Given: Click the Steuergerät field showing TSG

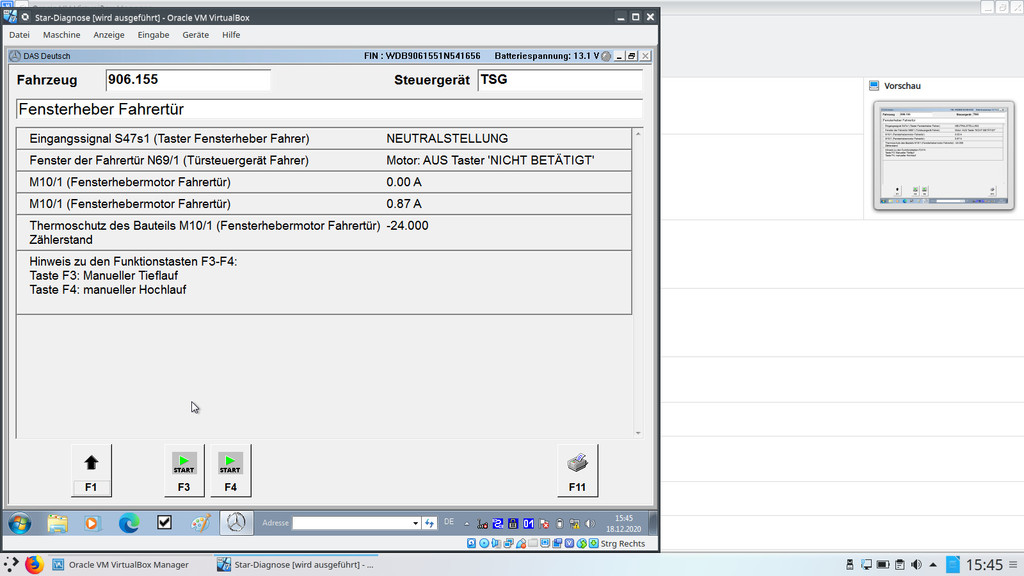Looking at the screenshot, I should [x=560, y=80].
